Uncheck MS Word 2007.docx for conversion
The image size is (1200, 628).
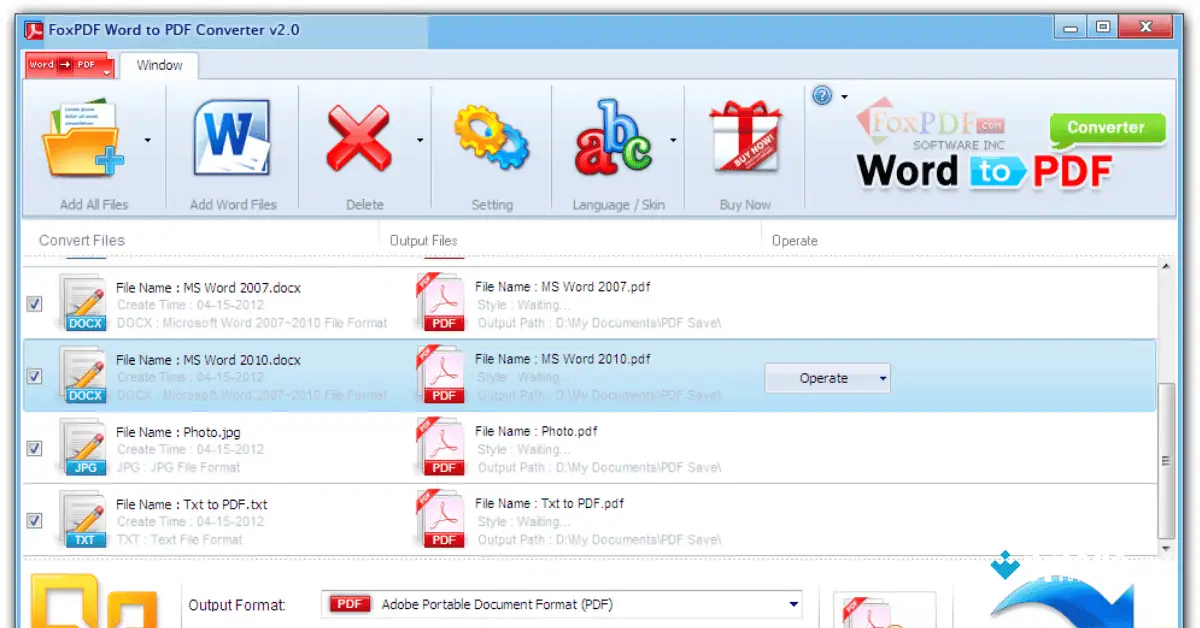tap(34, 302)
